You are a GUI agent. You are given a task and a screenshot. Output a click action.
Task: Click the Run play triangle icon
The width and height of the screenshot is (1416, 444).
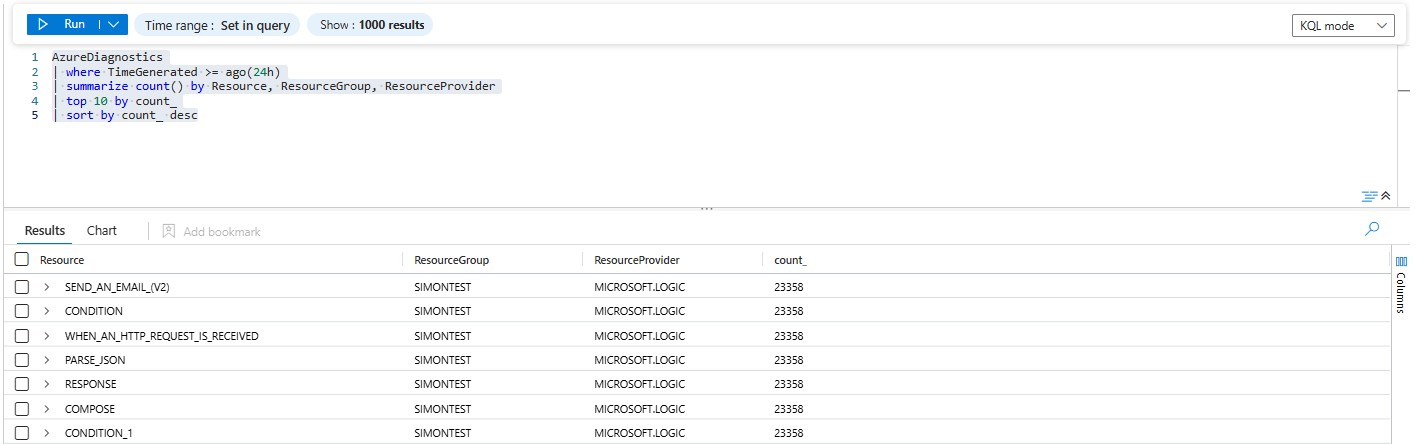(44, 24)
